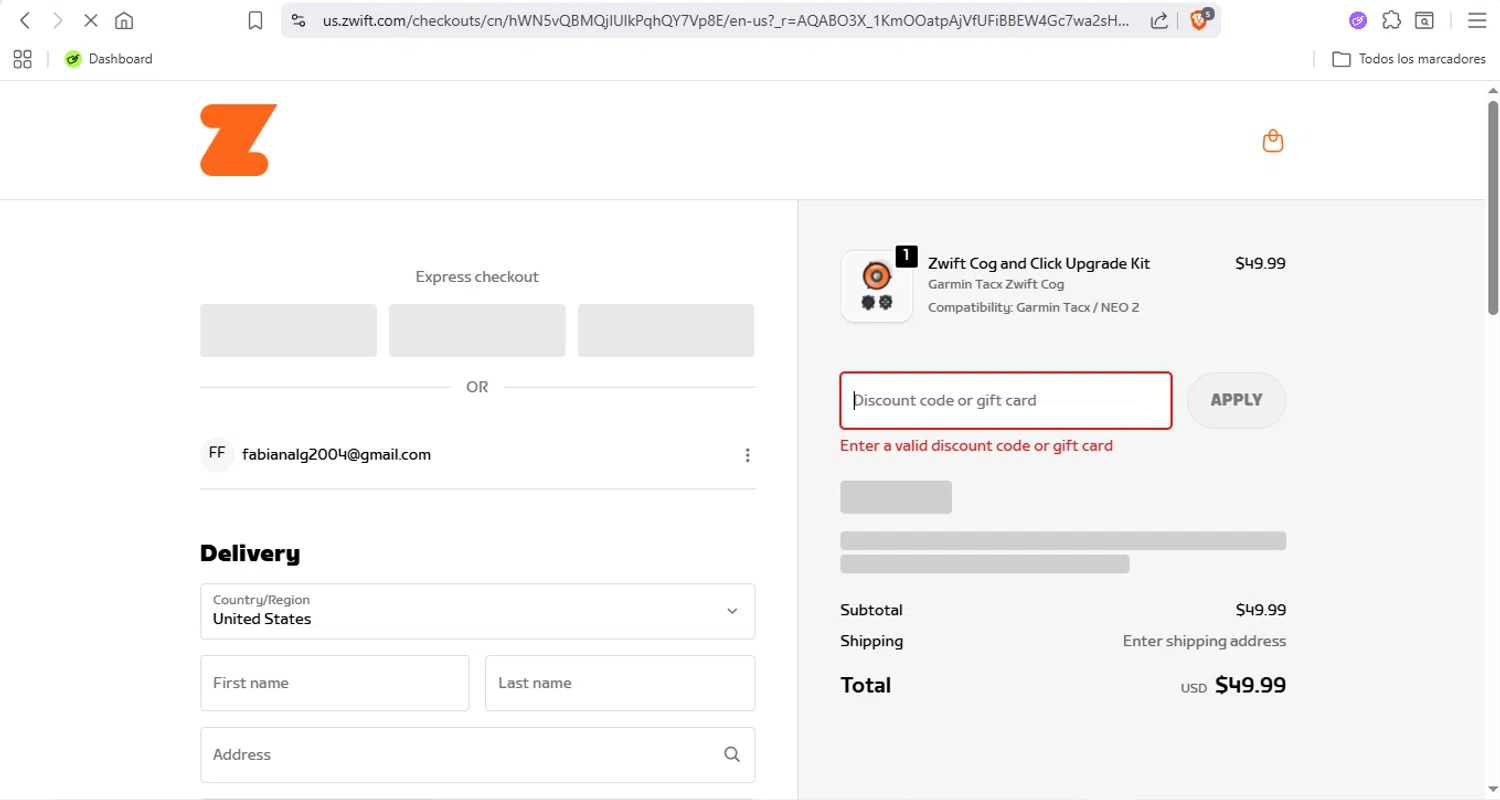Screen dimensions: 1500x800
Task: Click the First name field
Action: (x=334, y=683)
